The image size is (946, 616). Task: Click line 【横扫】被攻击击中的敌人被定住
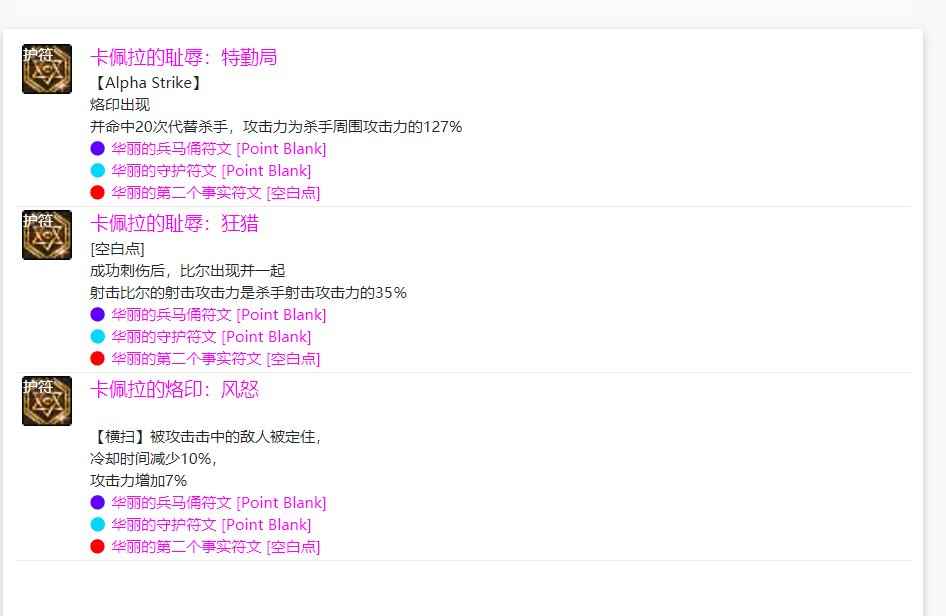[205, 436]
